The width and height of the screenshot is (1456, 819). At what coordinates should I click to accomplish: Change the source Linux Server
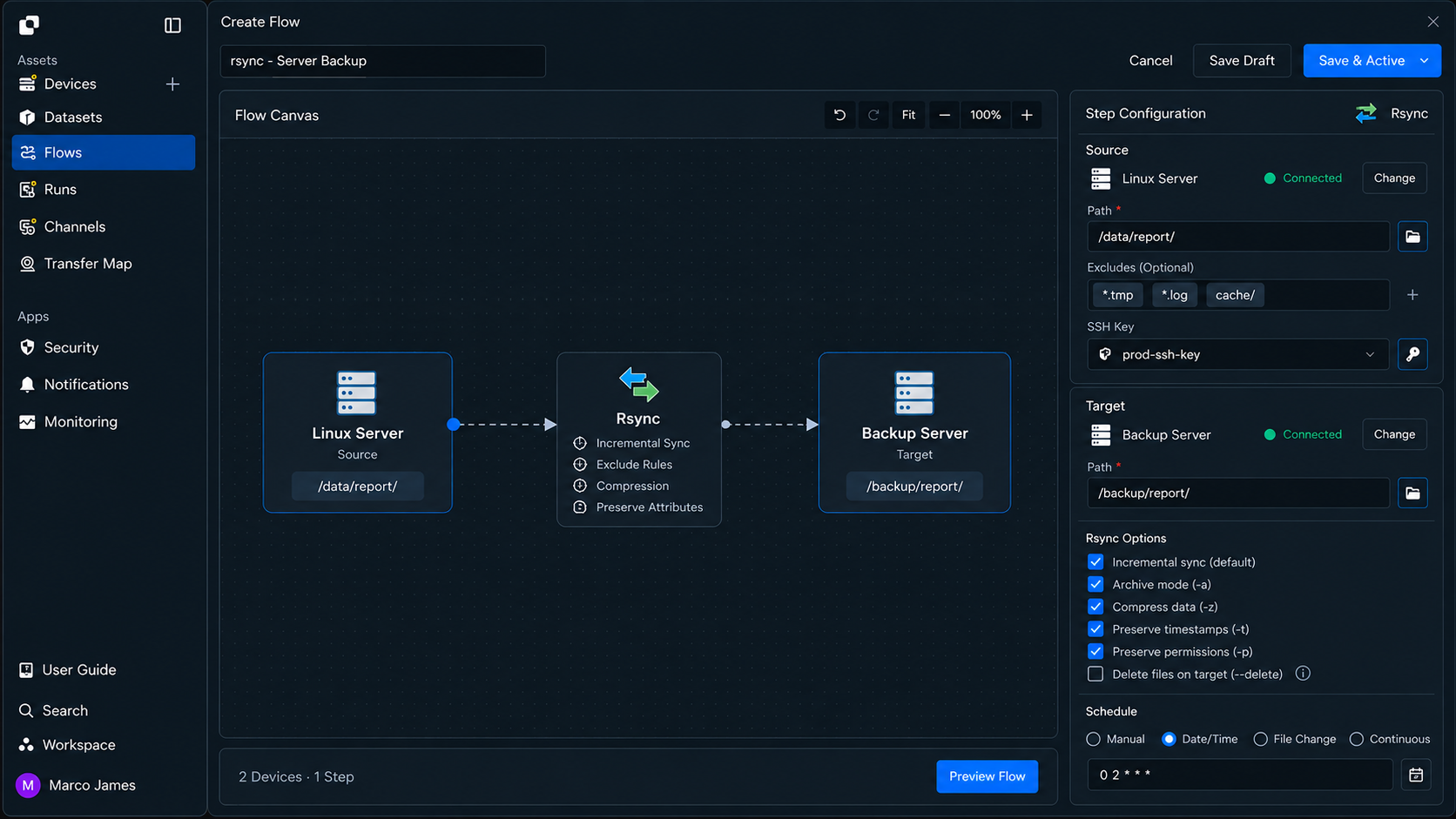pyautogui.click(x=1394, y=178)
